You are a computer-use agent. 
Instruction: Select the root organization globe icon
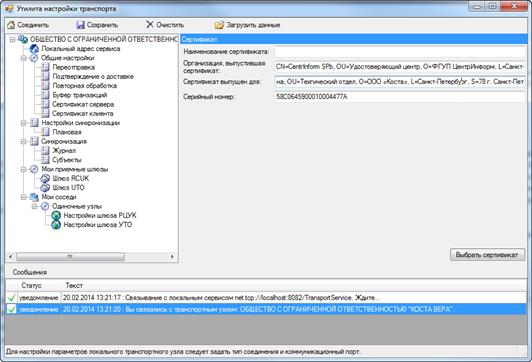(23, 39)
